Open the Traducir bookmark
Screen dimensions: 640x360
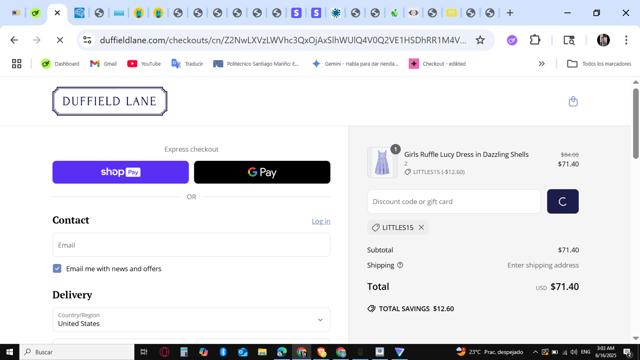[187, 64]
